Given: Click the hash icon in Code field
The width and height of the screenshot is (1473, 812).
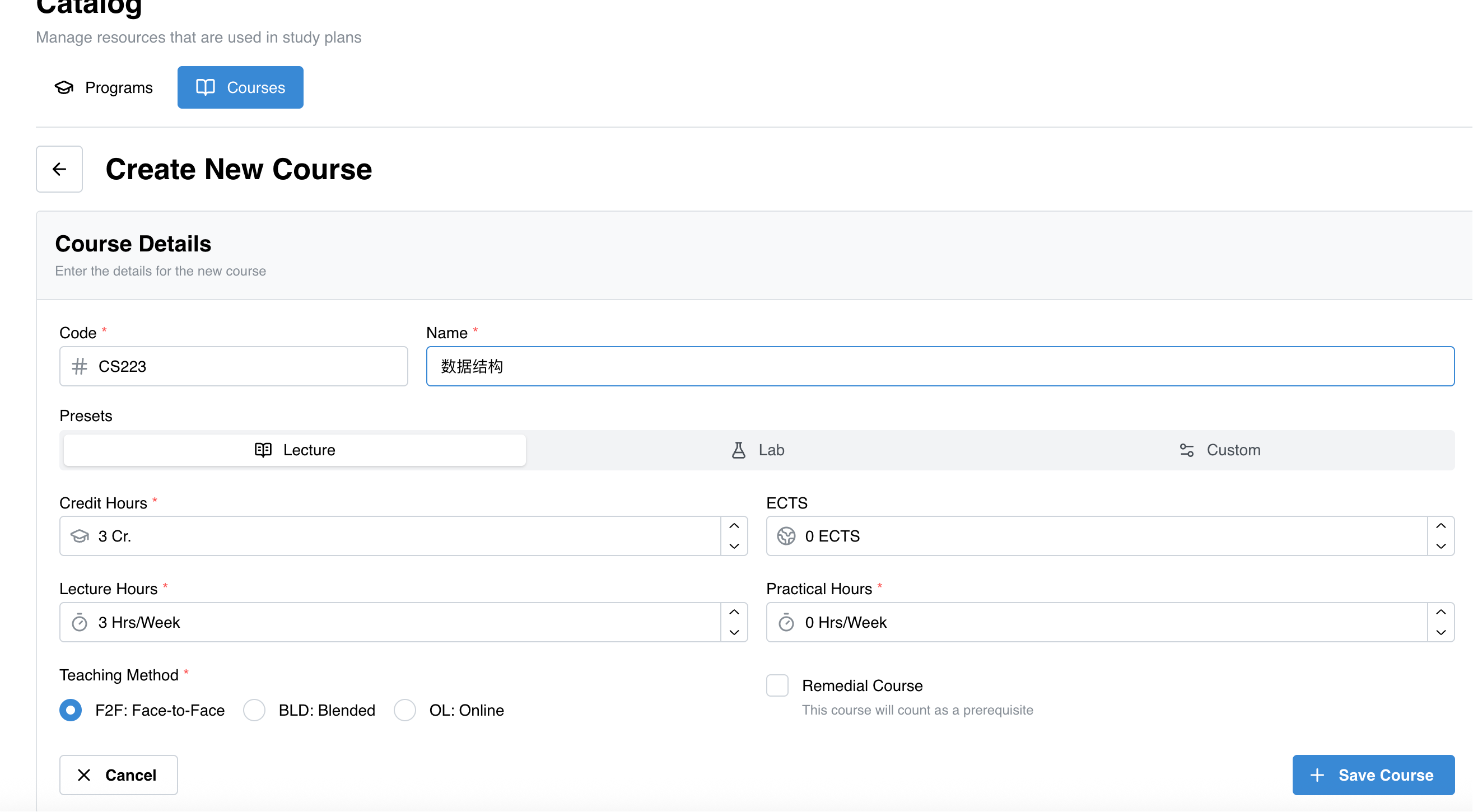Looking at the screenshot, I should tap(80, 367).
